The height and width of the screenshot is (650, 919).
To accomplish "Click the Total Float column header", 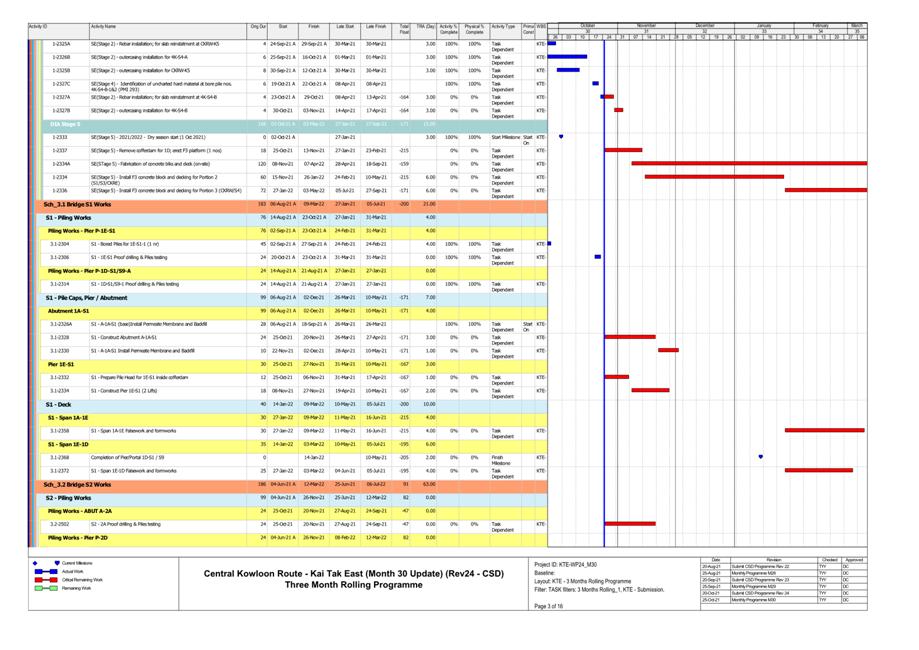I will click(x=404, y=29).
